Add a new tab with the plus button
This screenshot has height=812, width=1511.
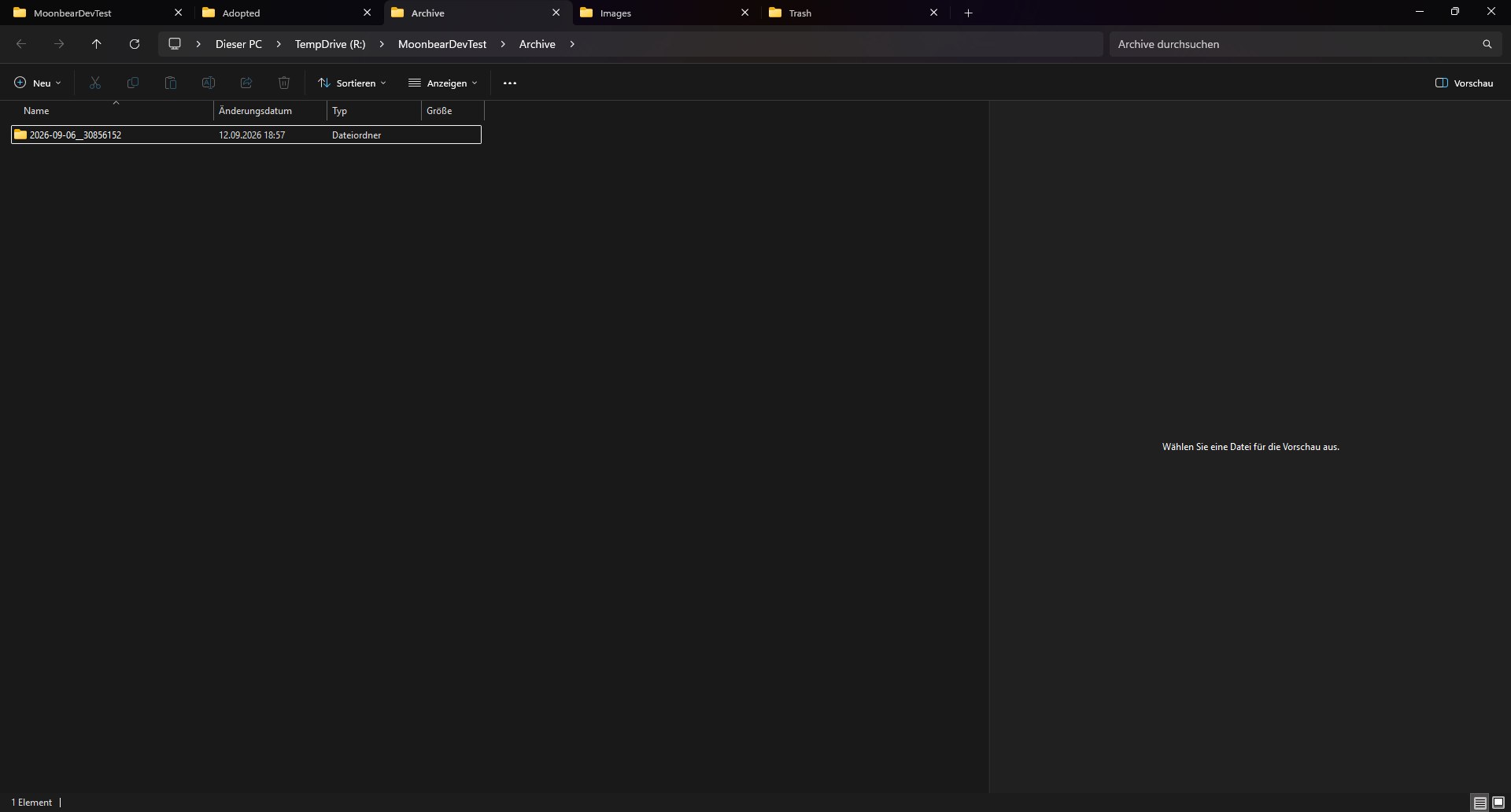(969, 13)
